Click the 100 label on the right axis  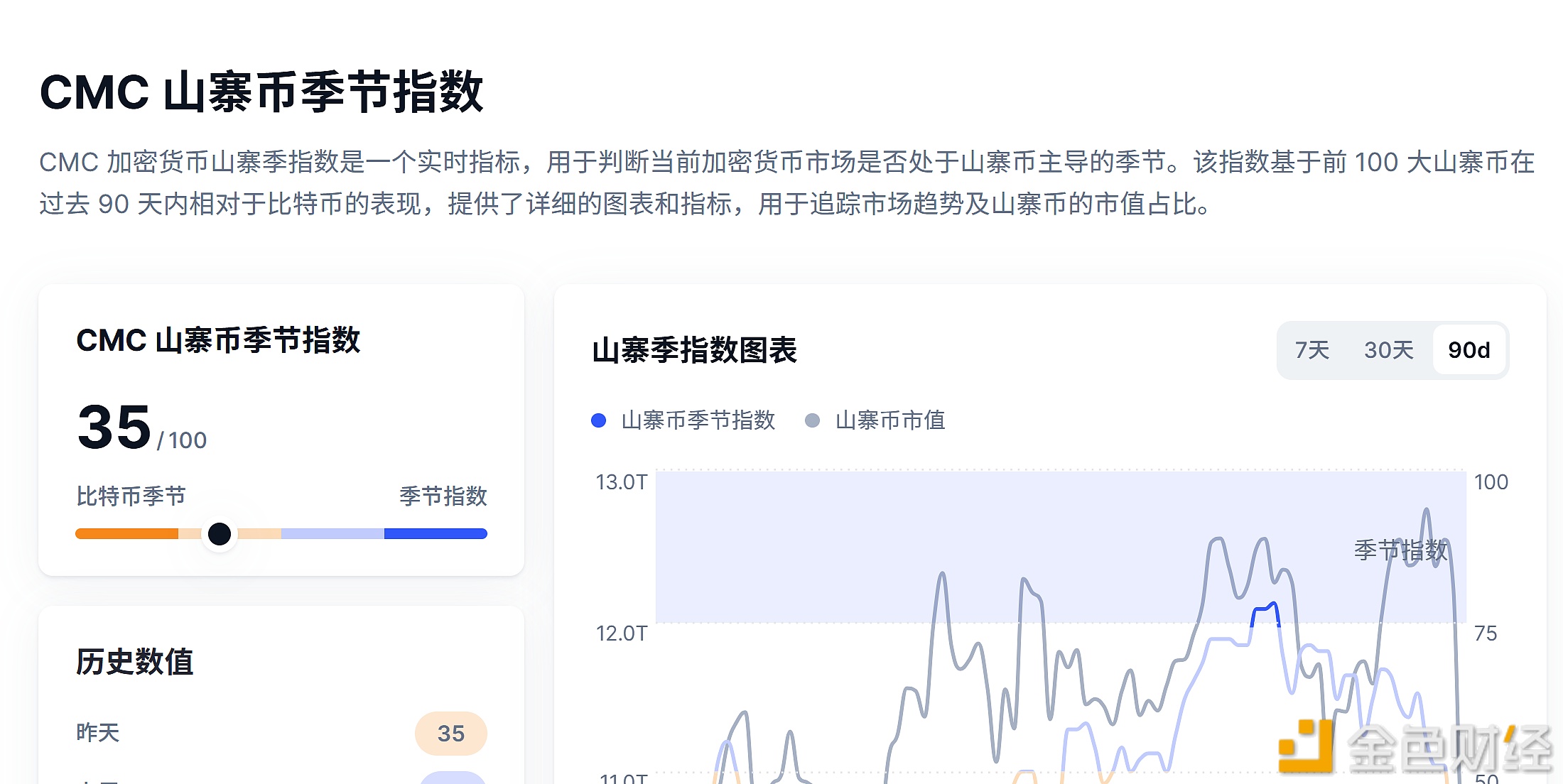pos(1491,481)
